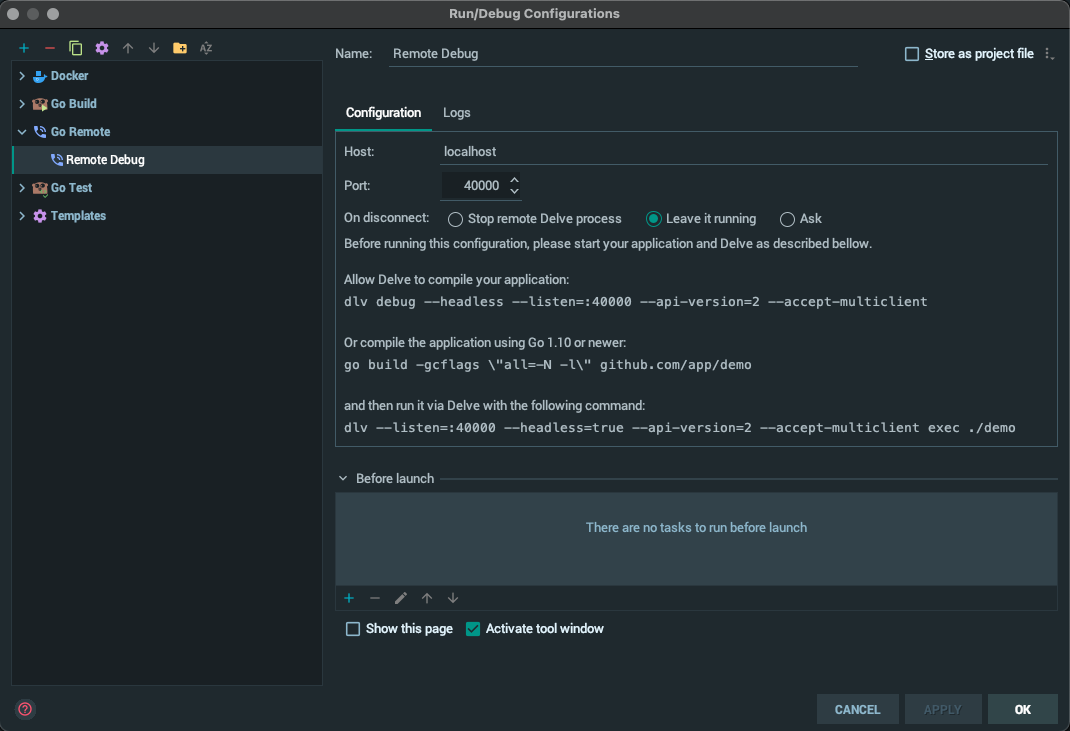Click the Cancel button
Image resolution: width=1070 pixels, height=731 pixels.
[x=857, y=710]
